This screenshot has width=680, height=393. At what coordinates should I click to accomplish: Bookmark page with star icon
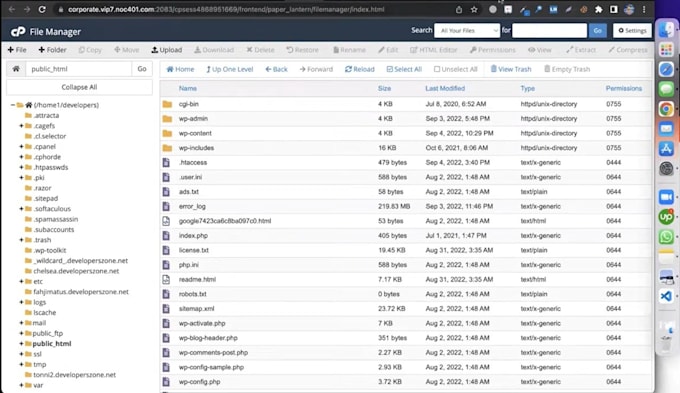[474, 9]
